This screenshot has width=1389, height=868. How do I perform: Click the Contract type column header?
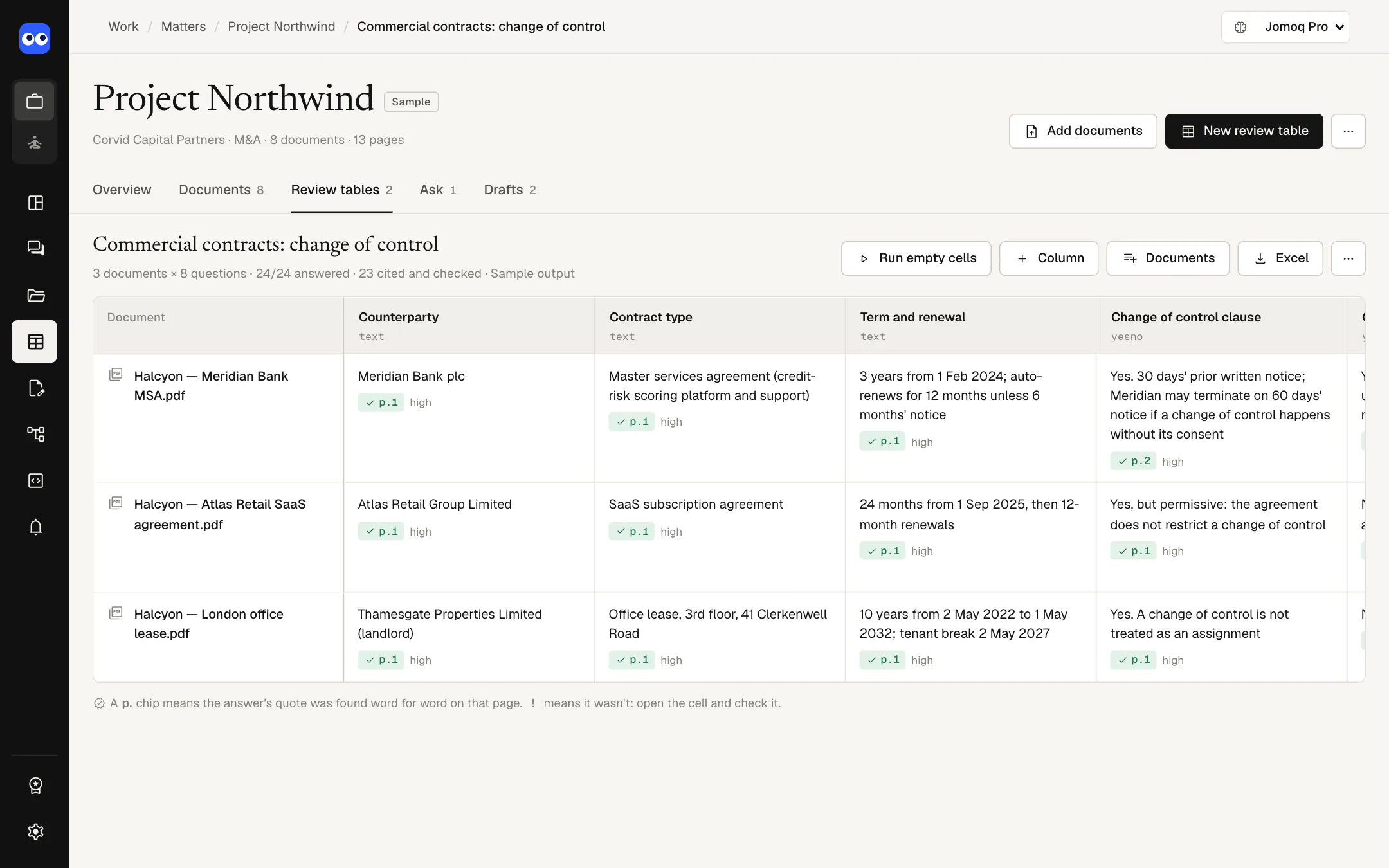coord(720,325)
